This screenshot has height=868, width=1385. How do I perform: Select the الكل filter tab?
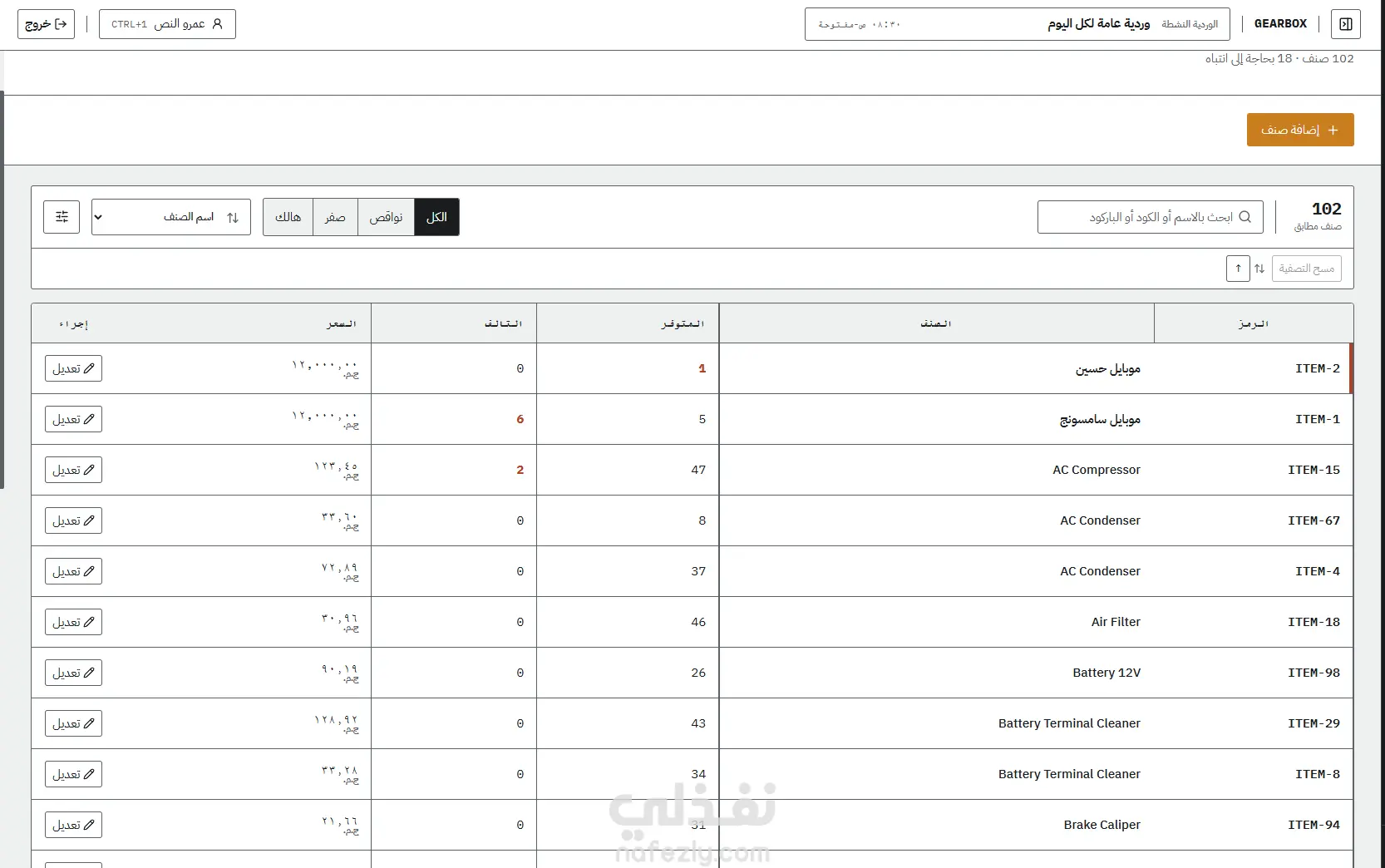436,217
